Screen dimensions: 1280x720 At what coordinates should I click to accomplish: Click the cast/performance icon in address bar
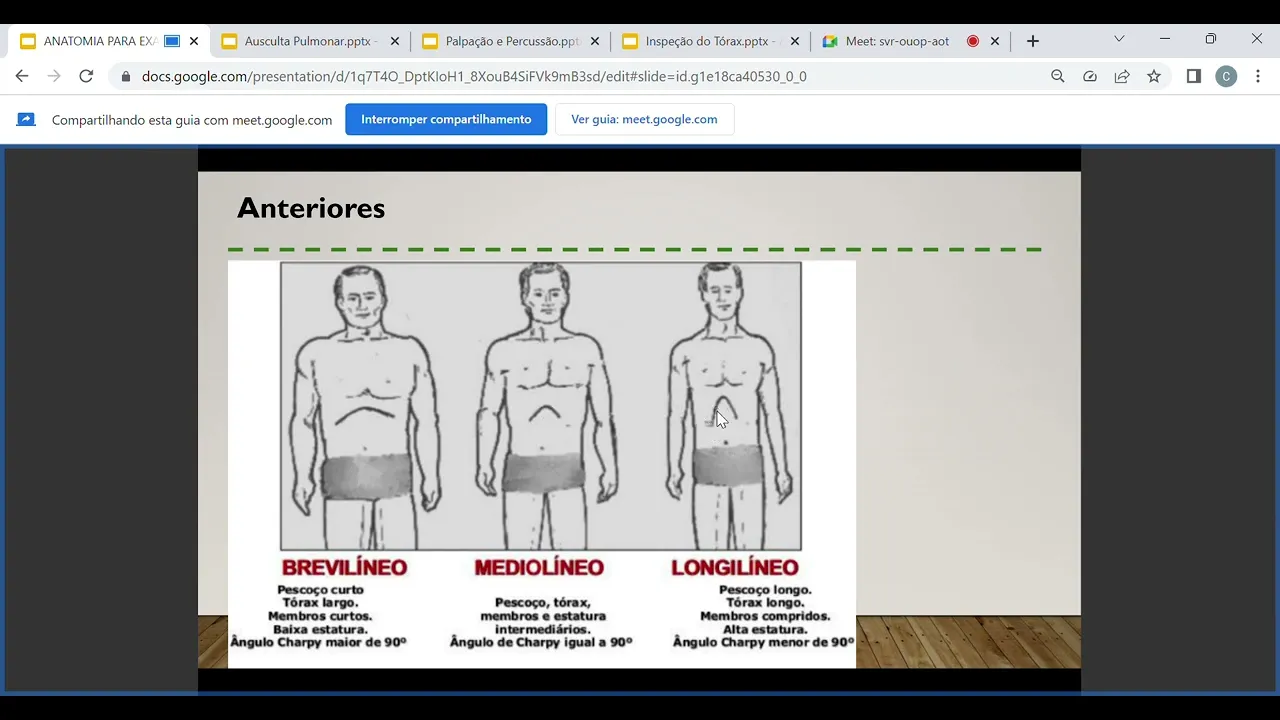[x=1090, y=76]
